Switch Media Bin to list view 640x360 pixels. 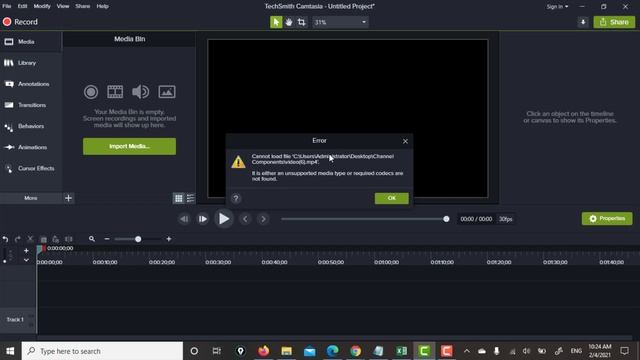[191, 198]
